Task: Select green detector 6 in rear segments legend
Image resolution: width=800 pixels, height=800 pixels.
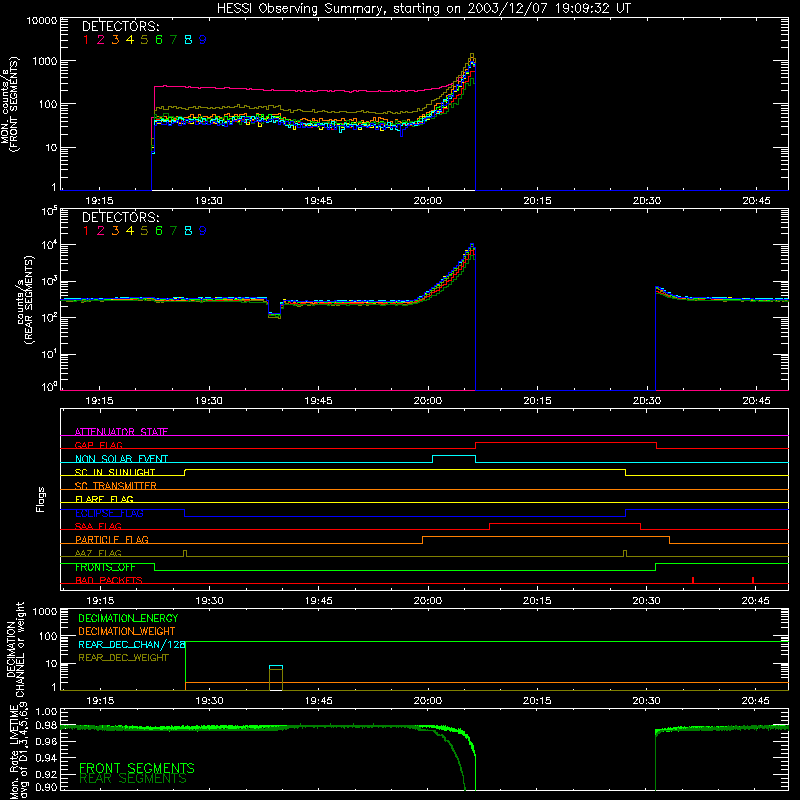Action: (x=159, y=231)
